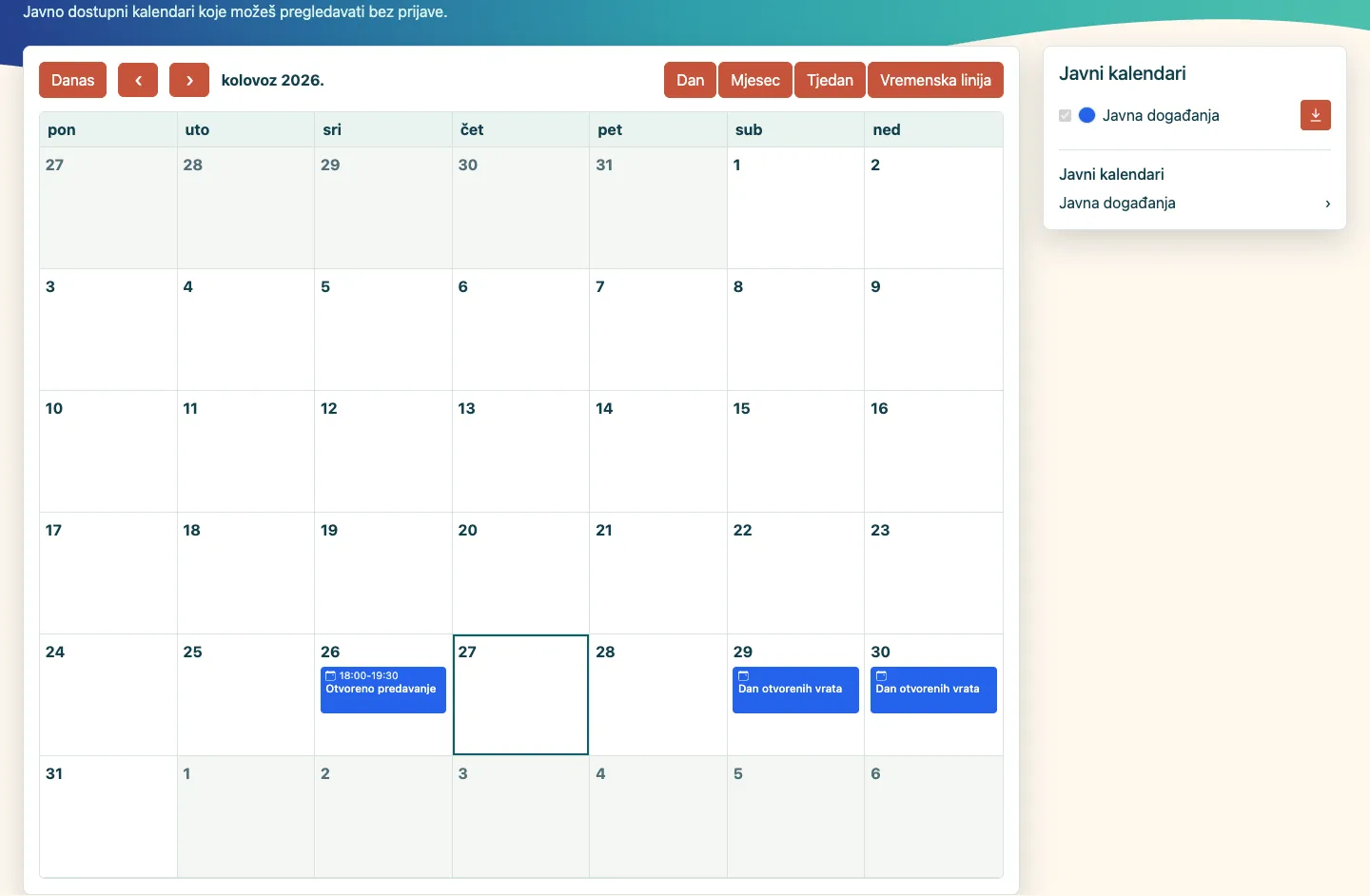Select the highlighted day cell 27
1370x896 pixels.
click(520, 694)
